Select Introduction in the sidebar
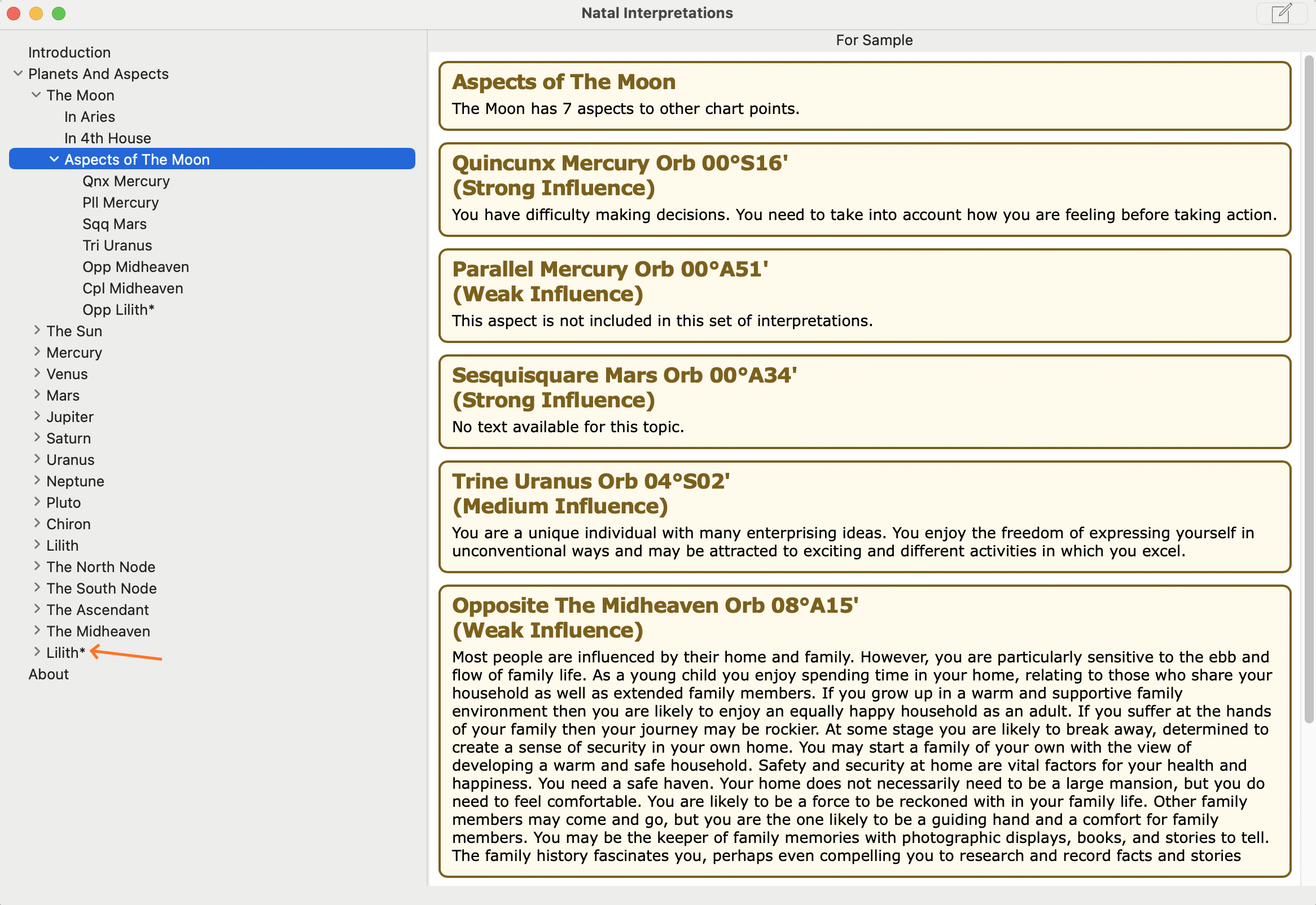The image size is (1316, 905). click(x=69, y=52)
